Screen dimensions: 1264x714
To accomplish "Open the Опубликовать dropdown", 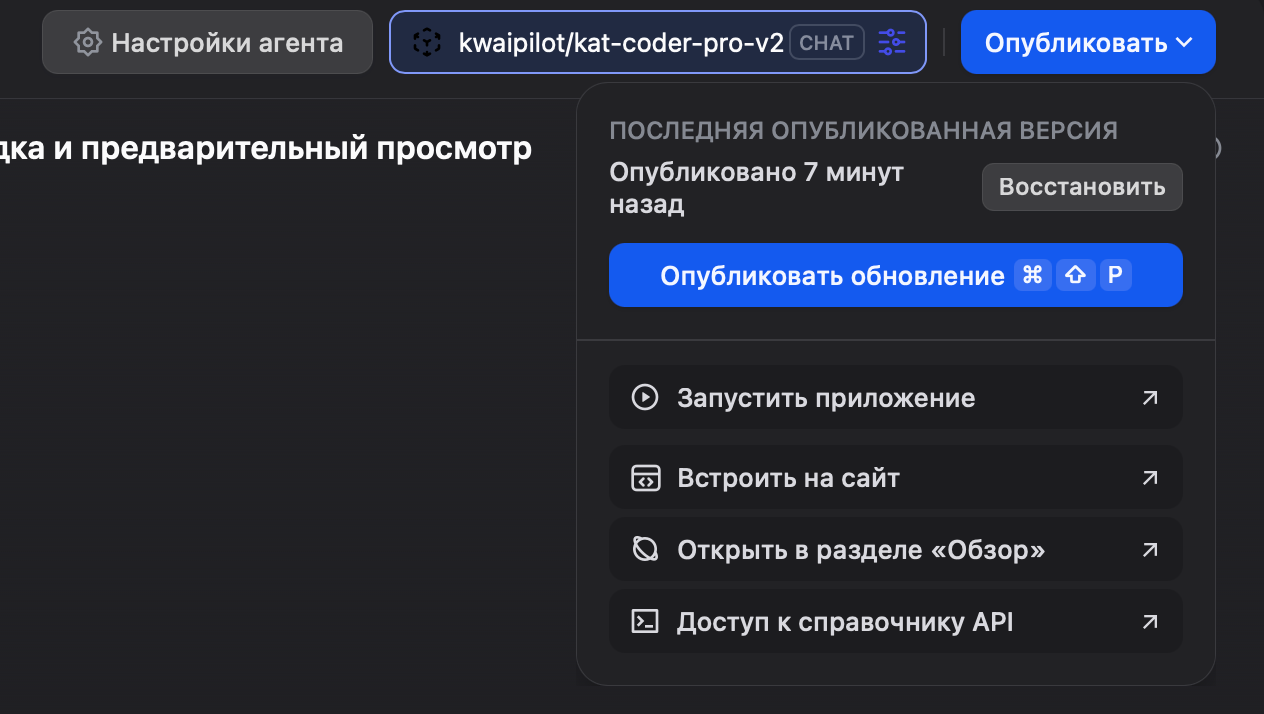I will 1088,42.
